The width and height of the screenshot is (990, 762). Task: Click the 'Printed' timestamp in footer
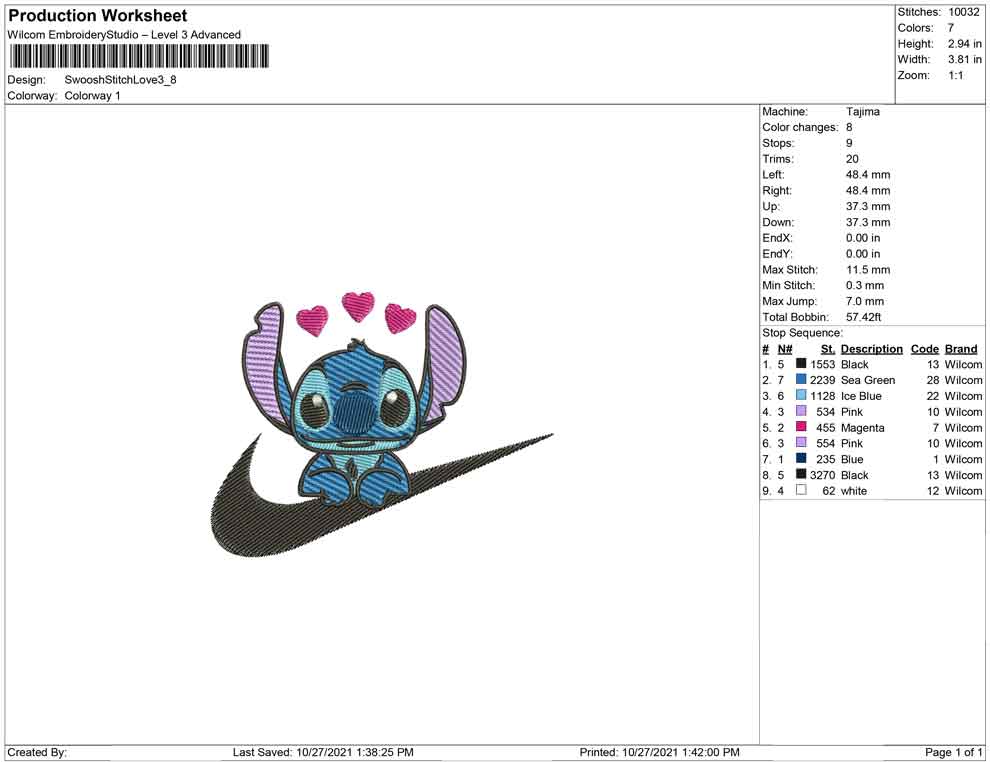coord(659,752)
